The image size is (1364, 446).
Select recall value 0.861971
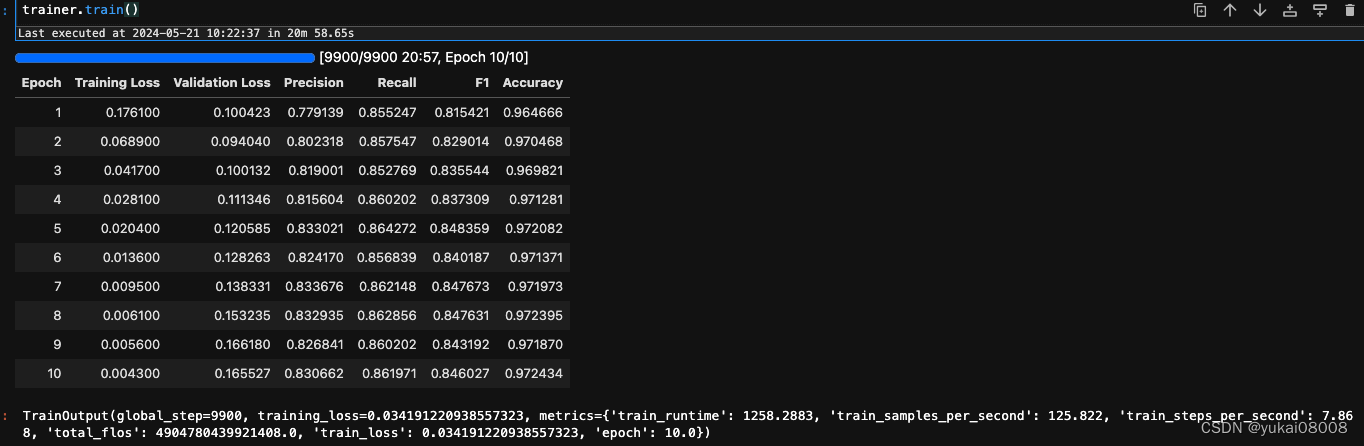tap(389, 373)
